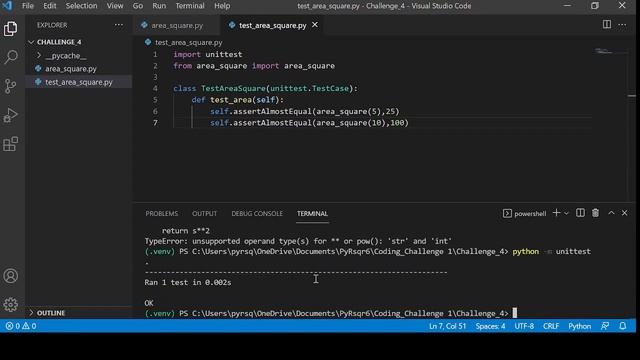
Task: Open the Help menu
Action: coord(222,6)
